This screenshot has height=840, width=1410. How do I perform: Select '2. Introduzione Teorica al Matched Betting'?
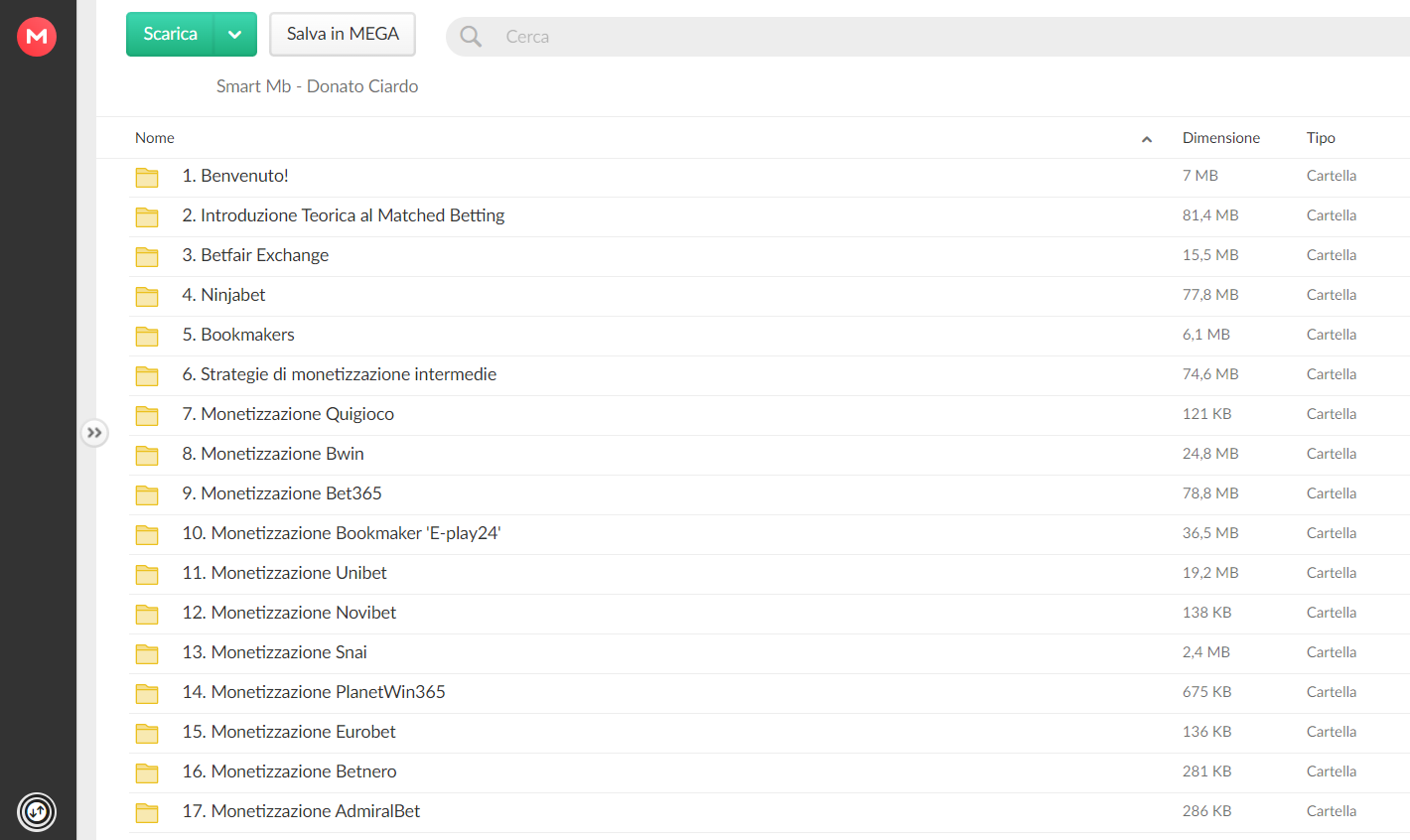pos(344,215)
